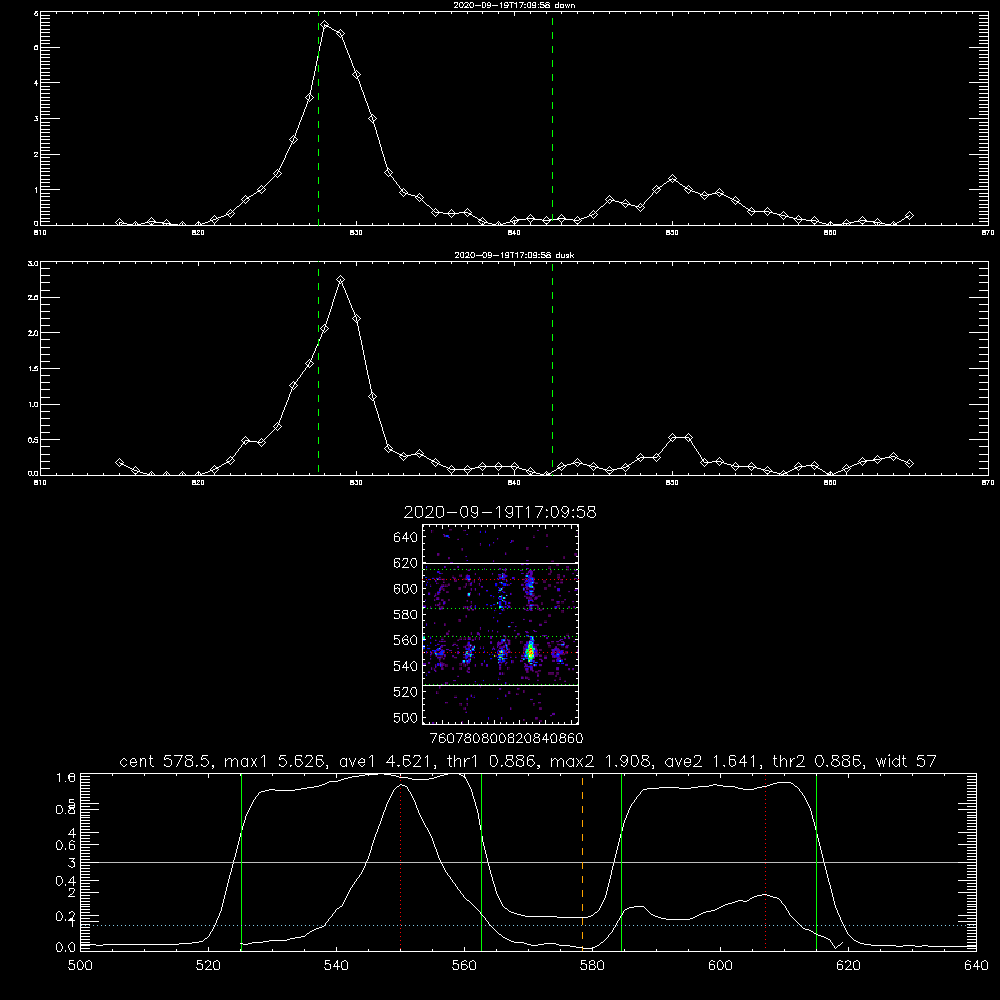Click the '500' x-axis label of the bottom plot
The image size is (1000, 1000).
coord(80,966)
